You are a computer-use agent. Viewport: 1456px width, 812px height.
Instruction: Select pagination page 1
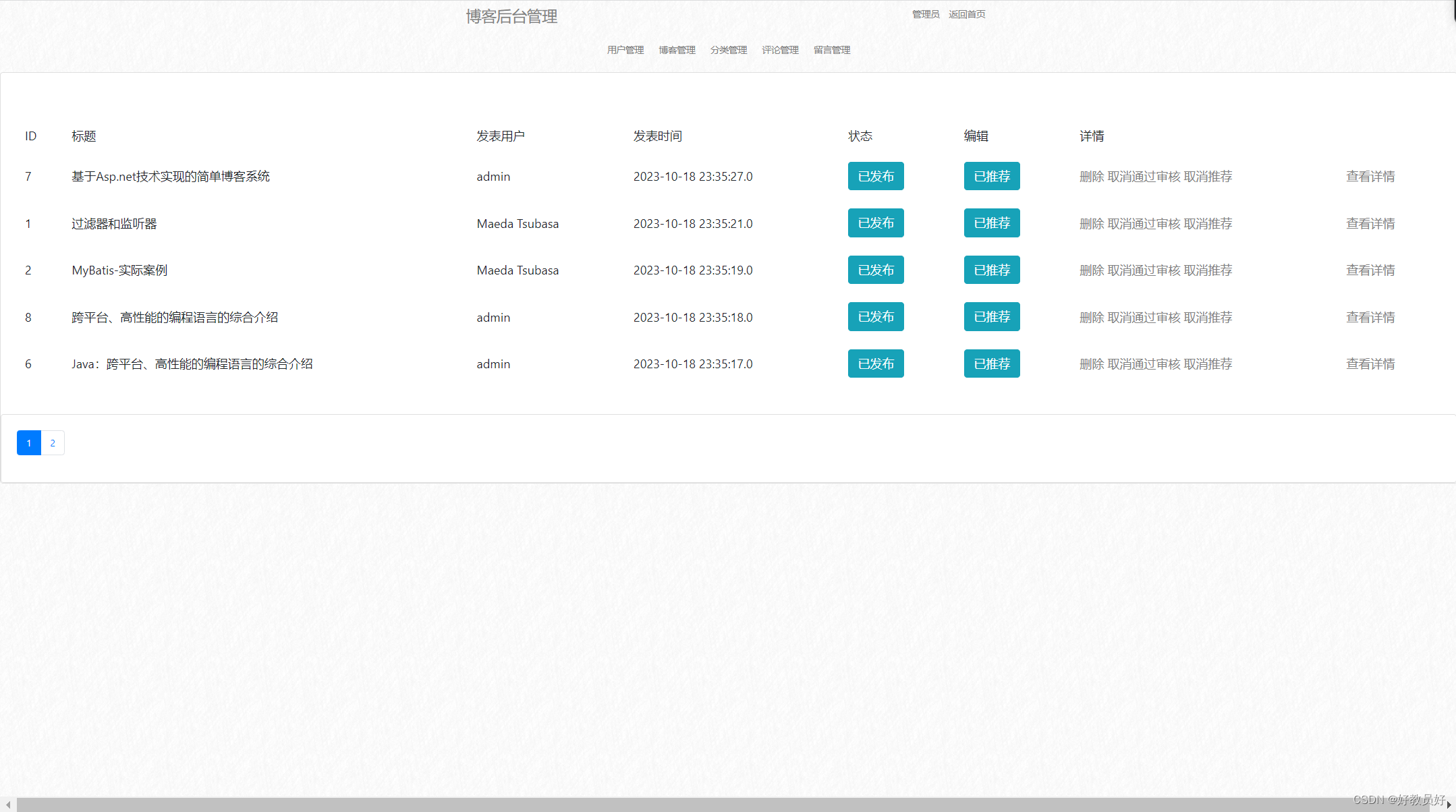[28, 442]
